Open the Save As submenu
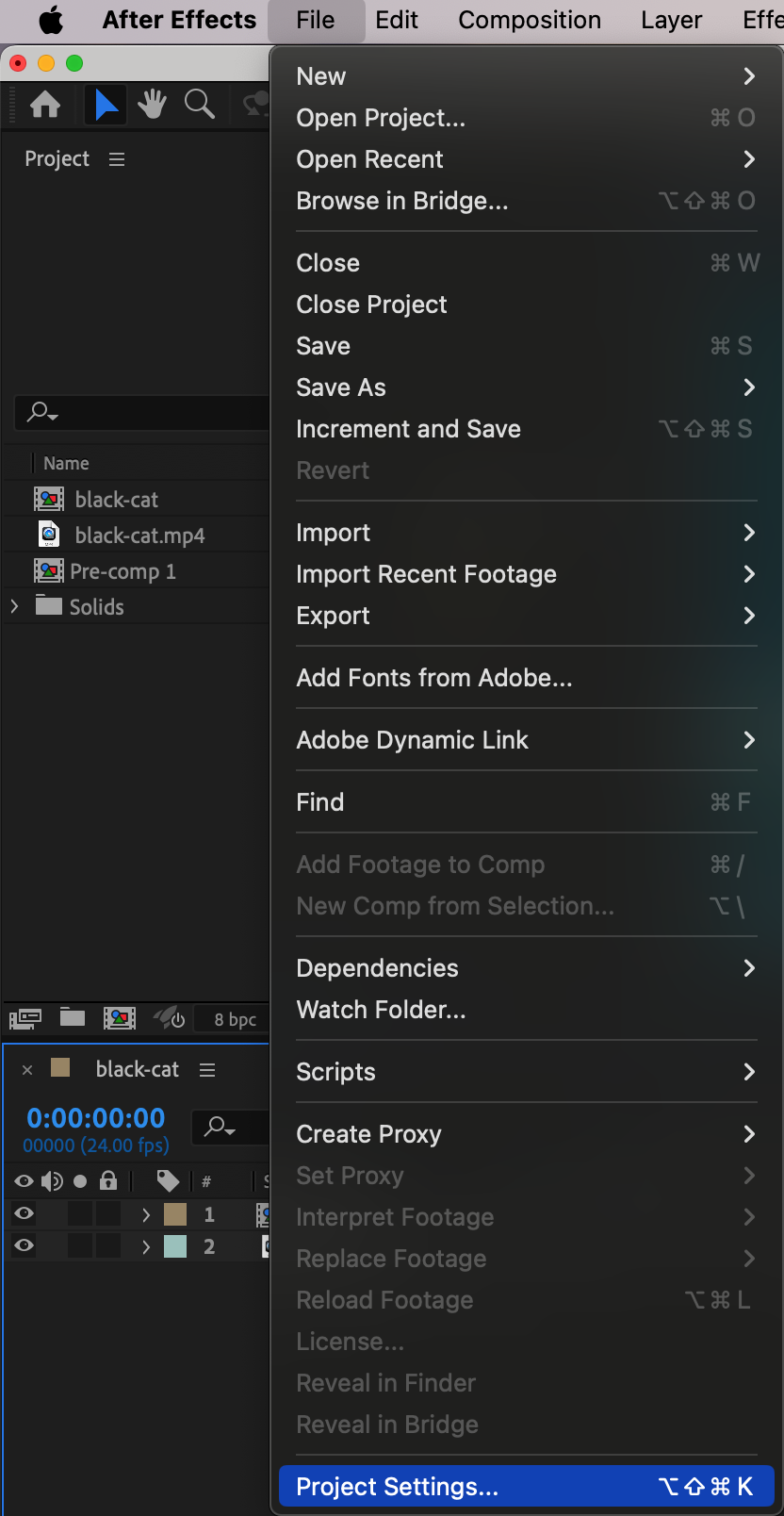This screenshot has width=784, height=1516. click(527, 387)
